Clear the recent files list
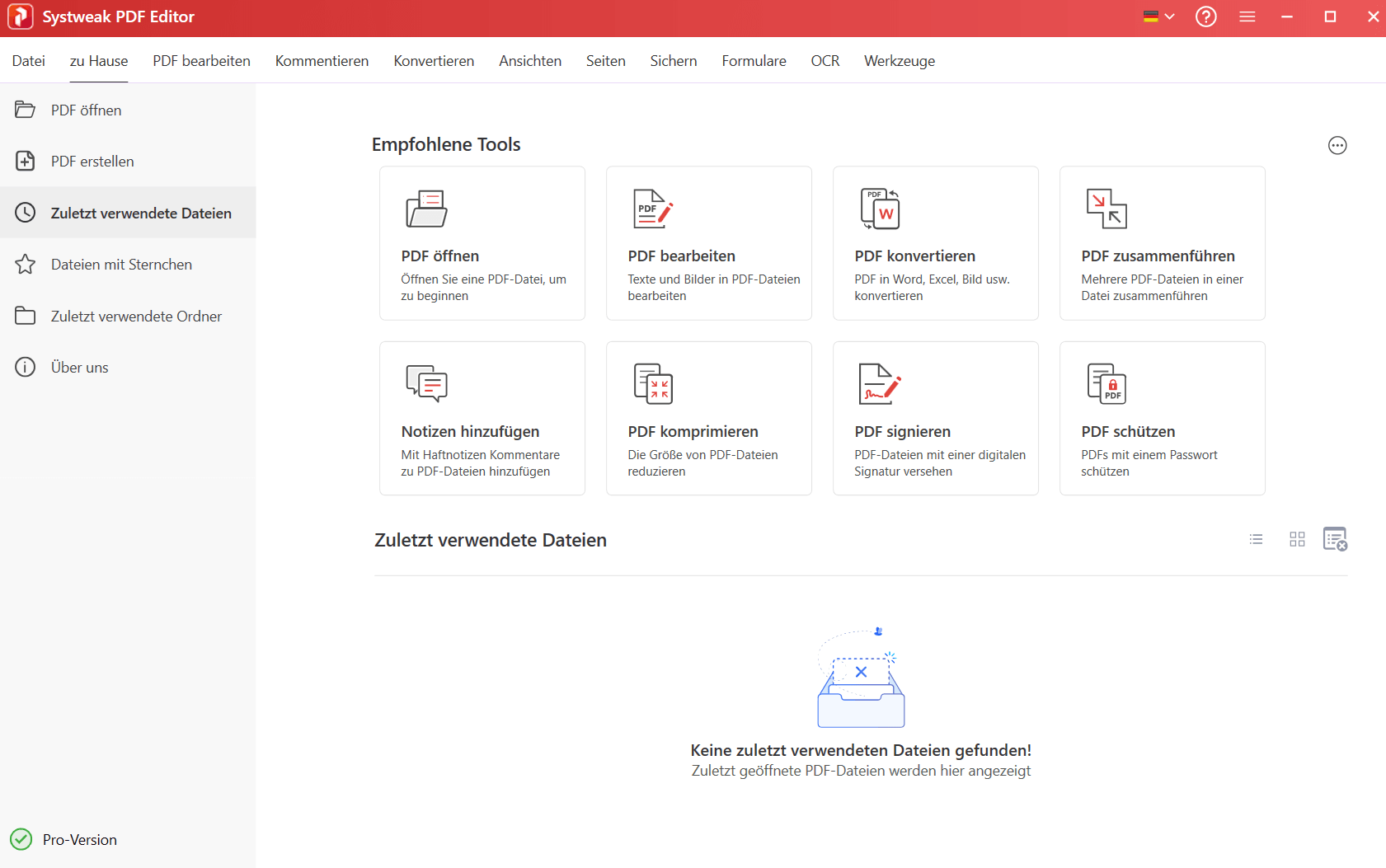 pyautogui.click(x=1336, y=538)
